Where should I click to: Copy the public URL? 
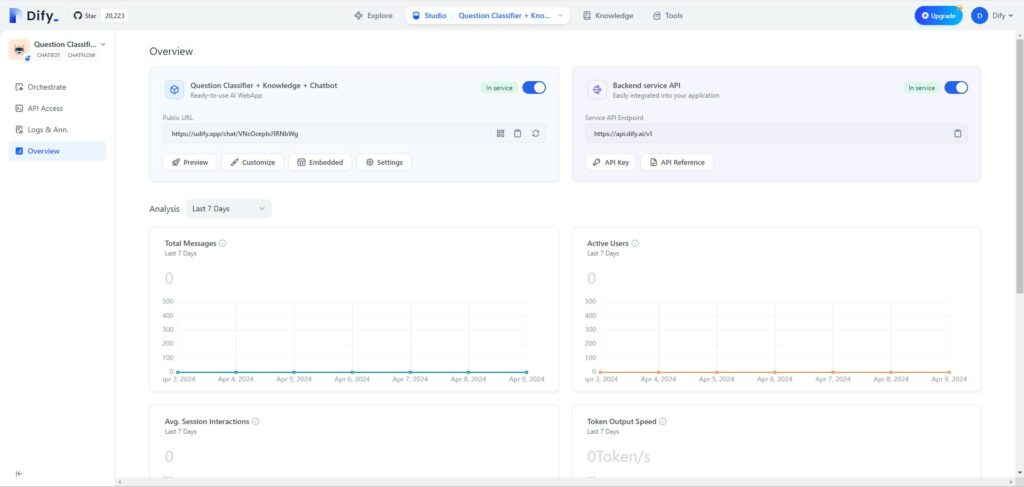click(x=517, y=133)
